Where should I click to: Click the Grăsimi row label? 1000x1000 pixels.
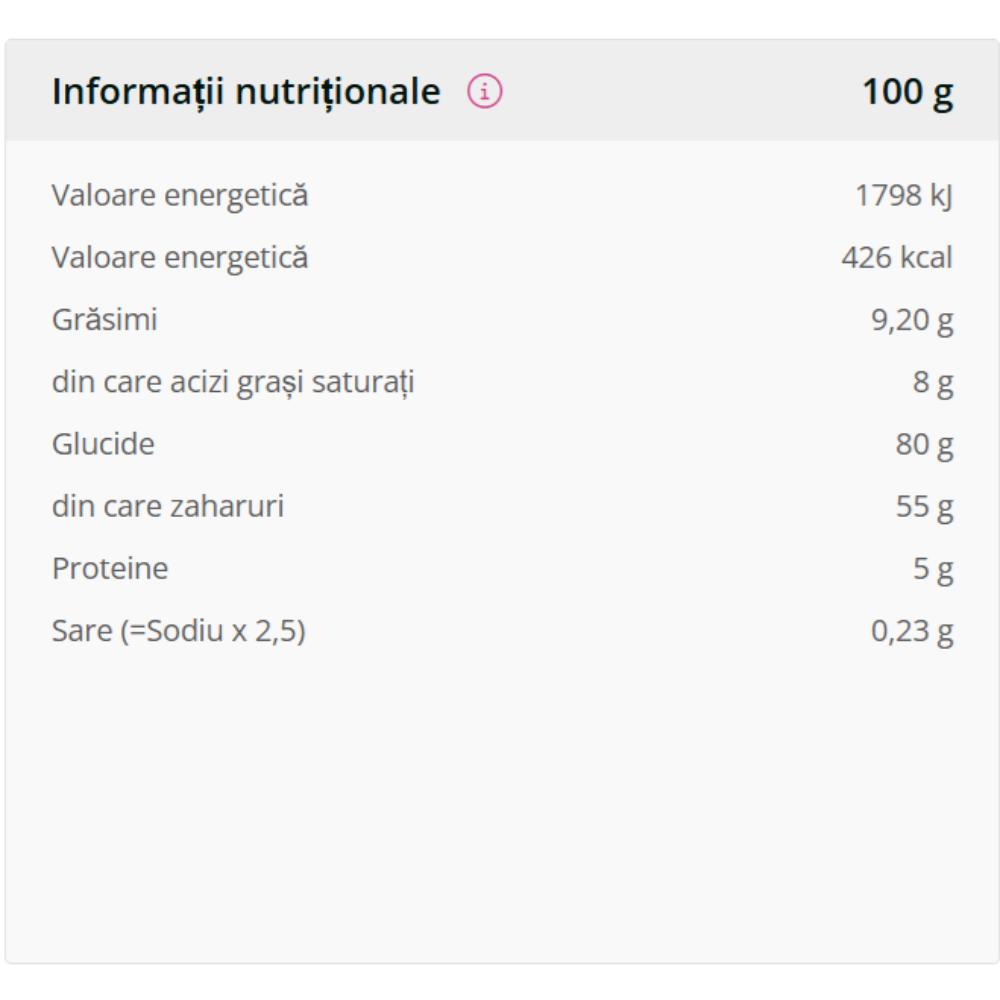pyautogui.click(x=105, y=320)
